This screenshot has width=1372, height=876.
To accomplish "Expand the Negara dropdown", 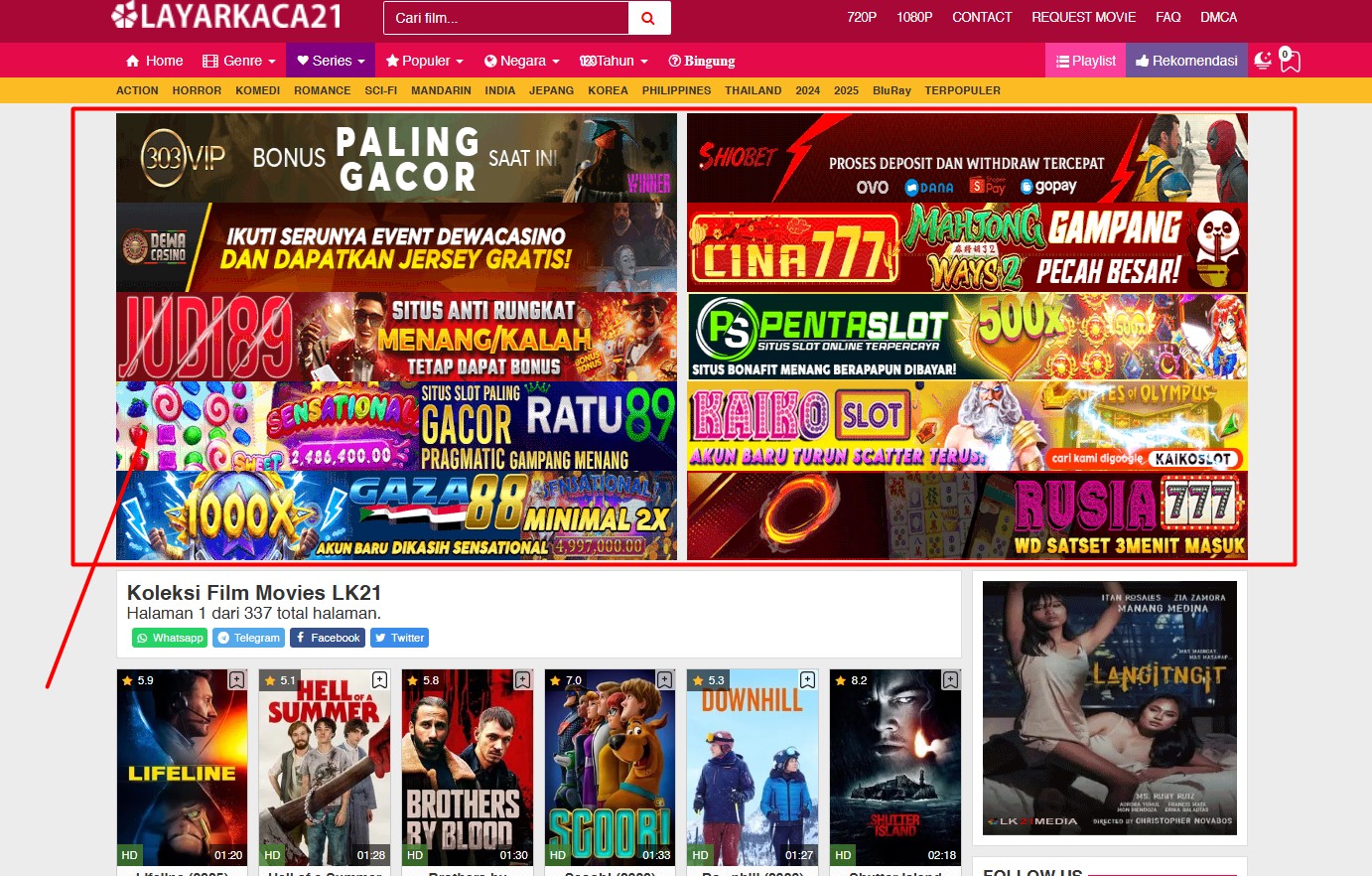I will coord(522,61).
